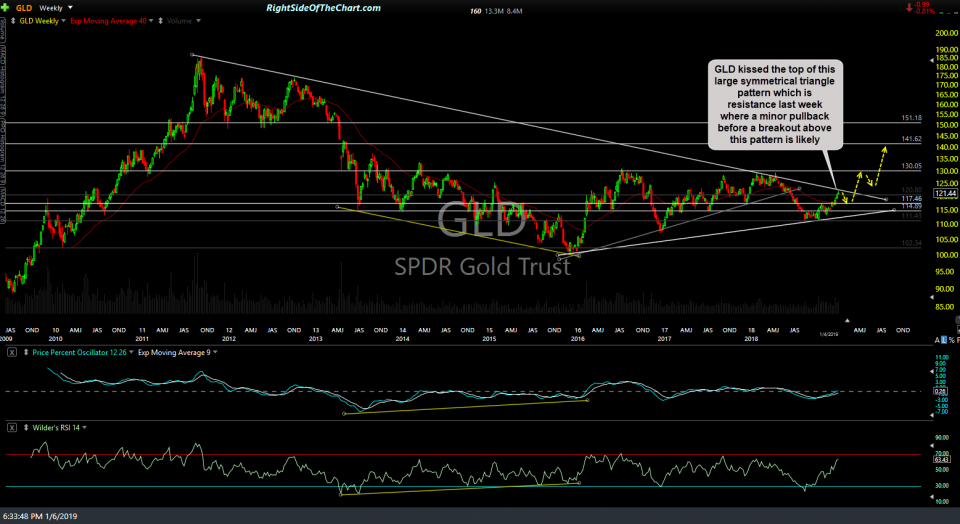The image size is (960, 524).
Task: Click the Volume study label
Action: tap(180, 21)
